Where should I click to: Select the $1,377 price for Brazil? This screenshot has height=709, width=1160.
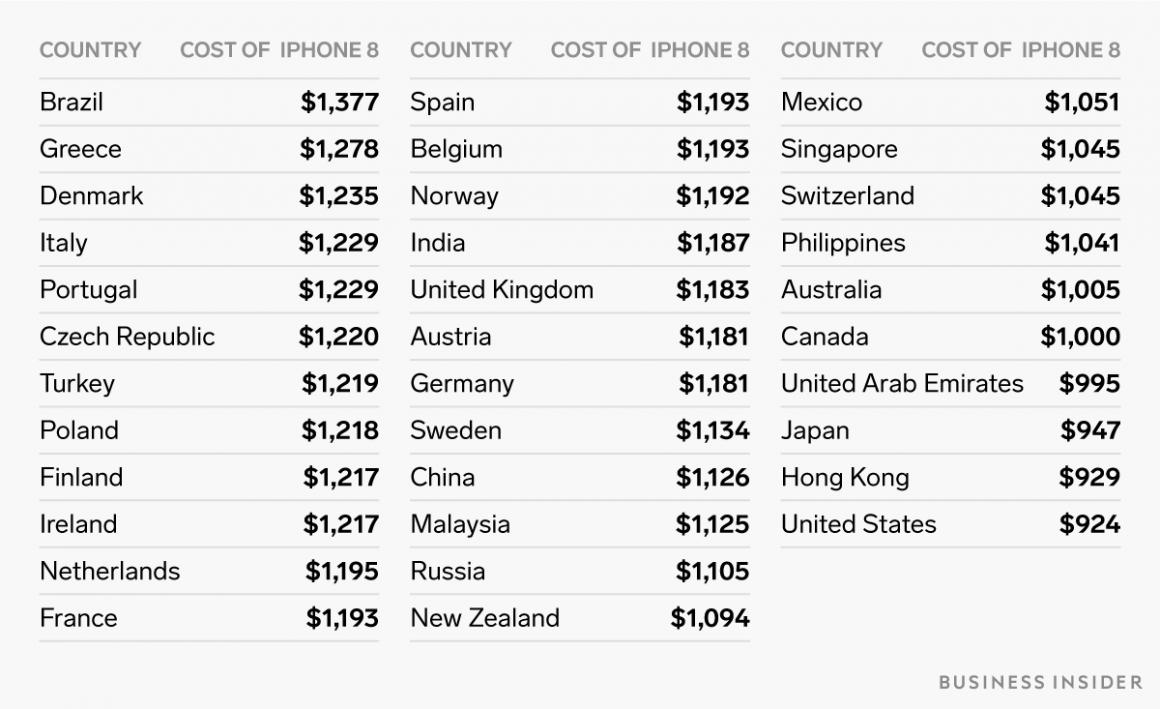[339, 102]
